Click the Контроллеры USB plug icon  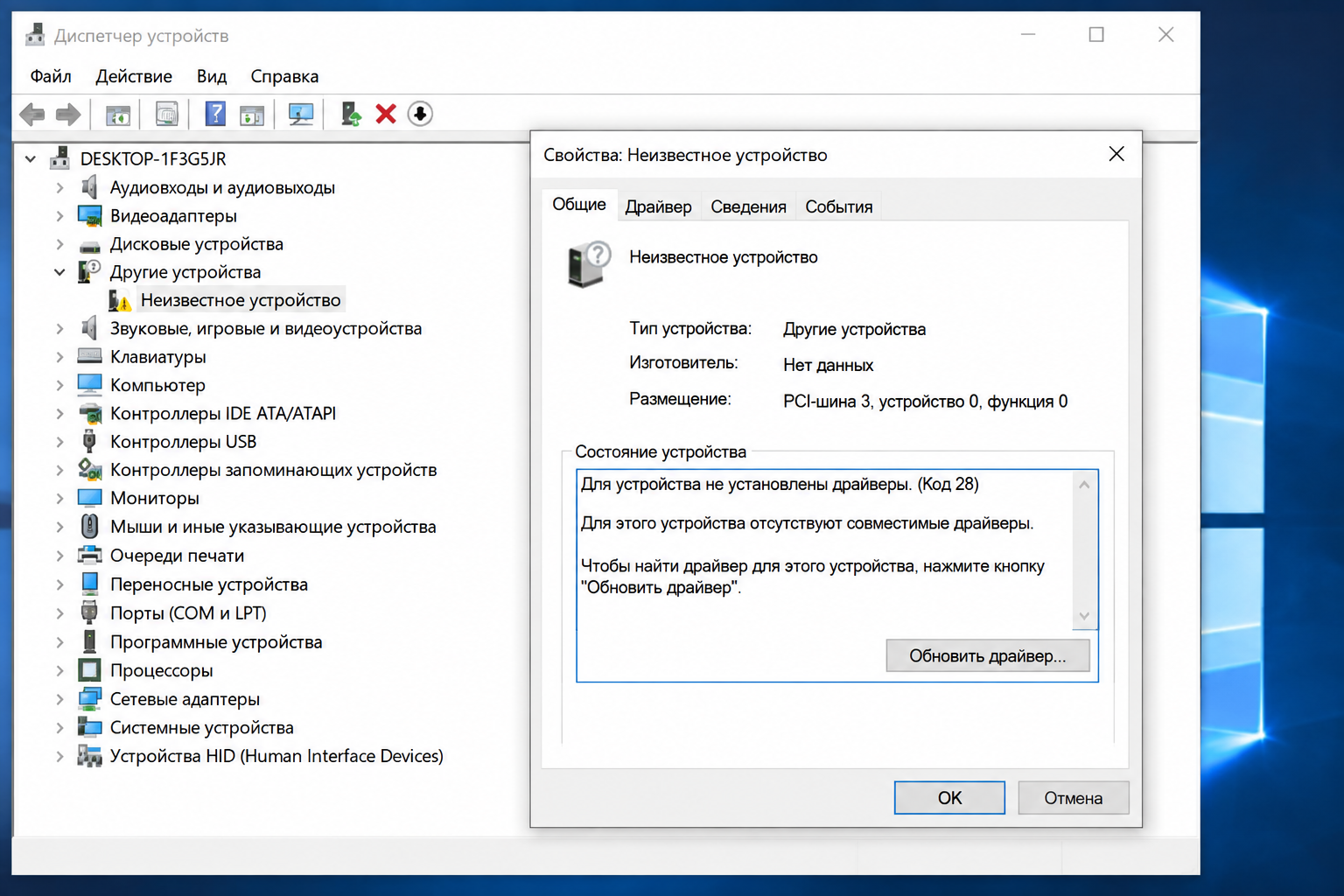coord(89,441)
